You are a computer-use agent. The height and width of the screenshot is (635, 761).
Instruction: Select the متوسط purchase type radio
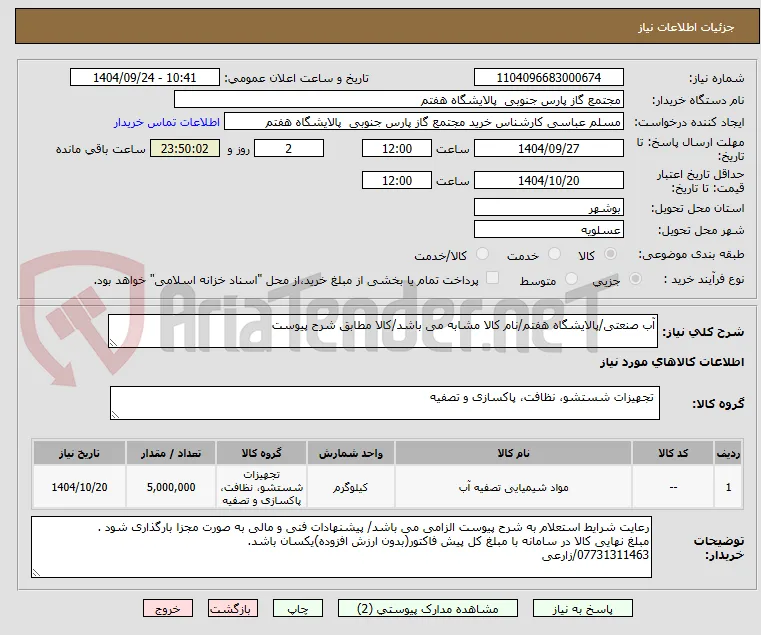(571, 279)
